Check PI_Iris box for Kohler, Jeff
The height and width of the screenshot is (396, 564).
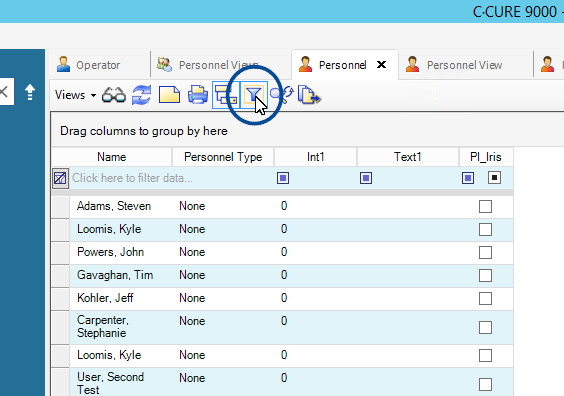[485, 299]
